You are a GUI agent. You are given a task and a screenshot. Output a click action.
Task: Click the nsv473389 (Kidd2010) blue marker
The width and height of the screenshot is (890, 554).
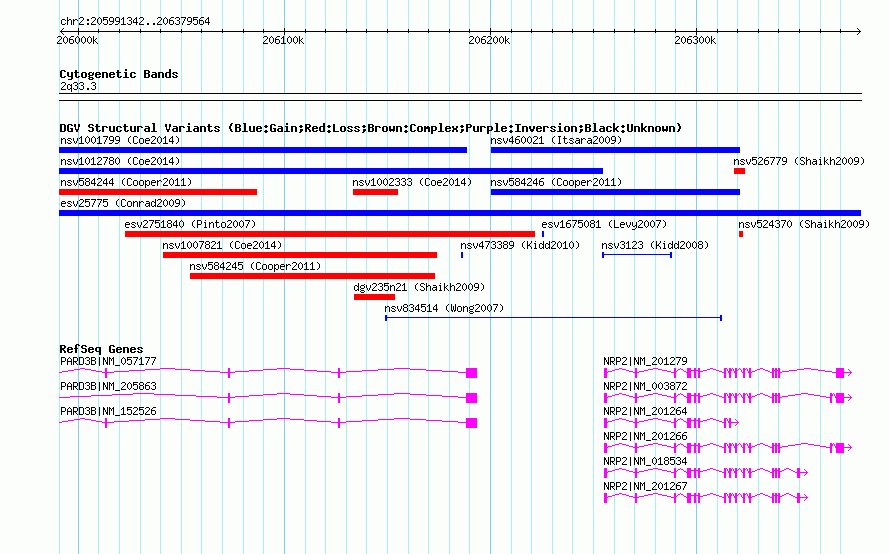[461, 255]
